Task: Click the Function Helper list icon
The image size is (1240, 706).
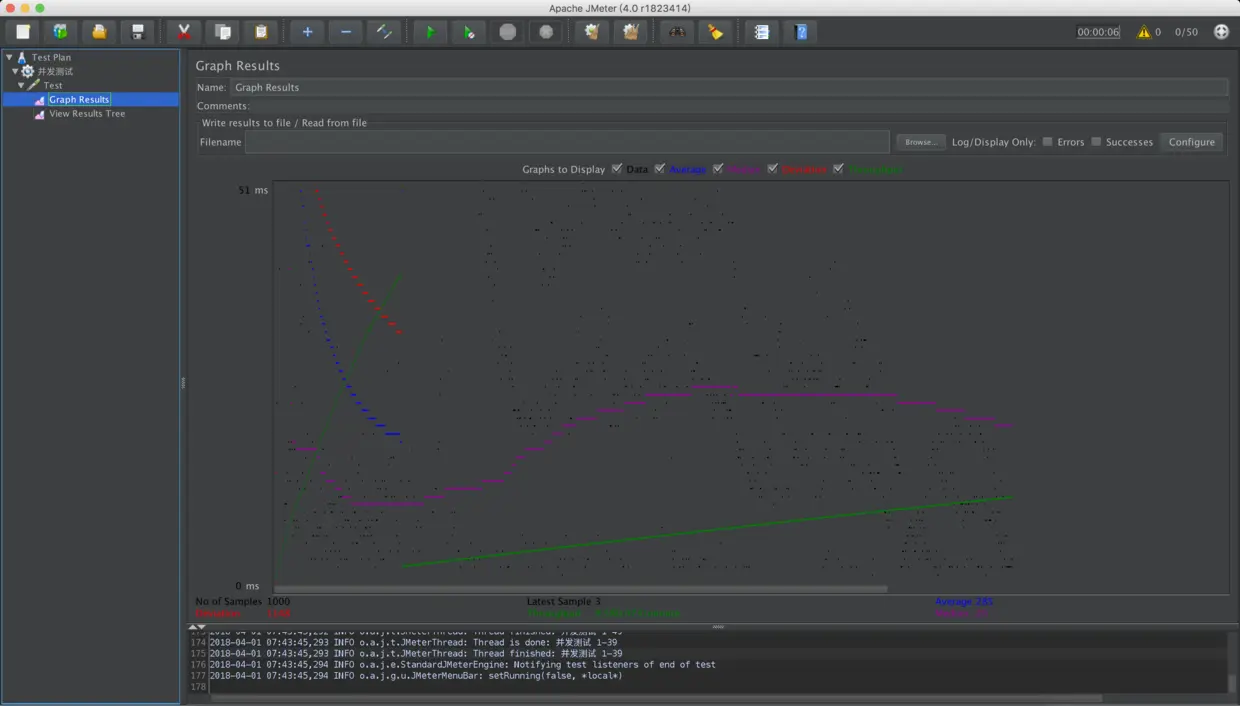Action: pos(762,32)
